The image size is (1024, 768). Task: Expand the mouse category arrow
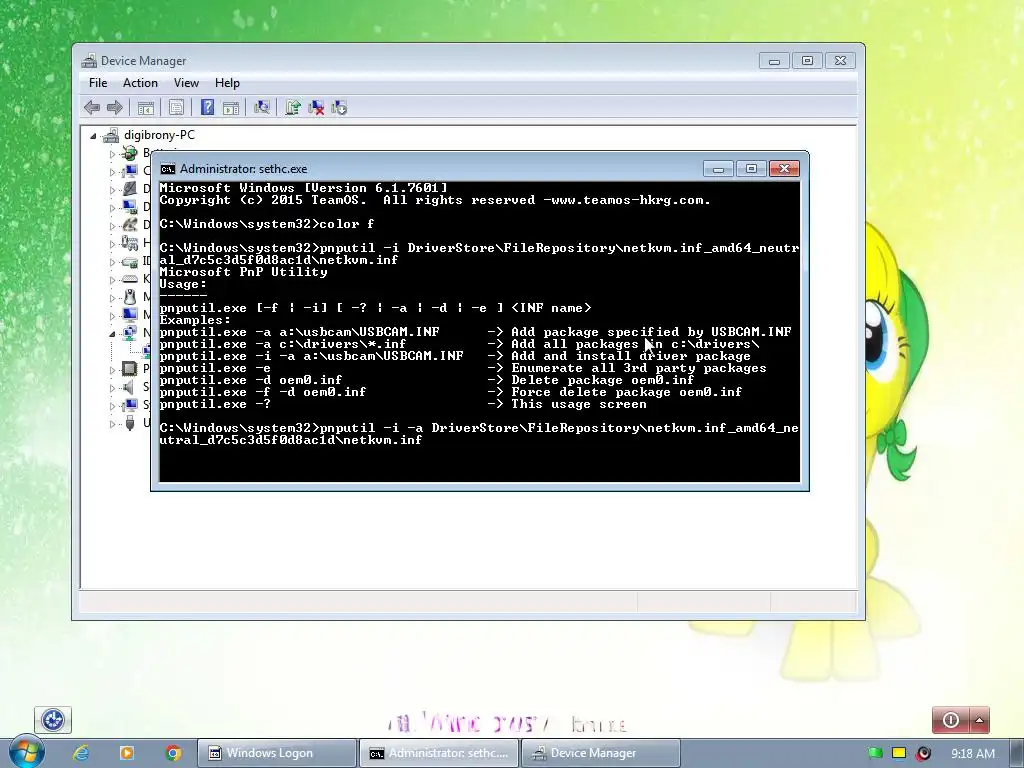(112, 298)
